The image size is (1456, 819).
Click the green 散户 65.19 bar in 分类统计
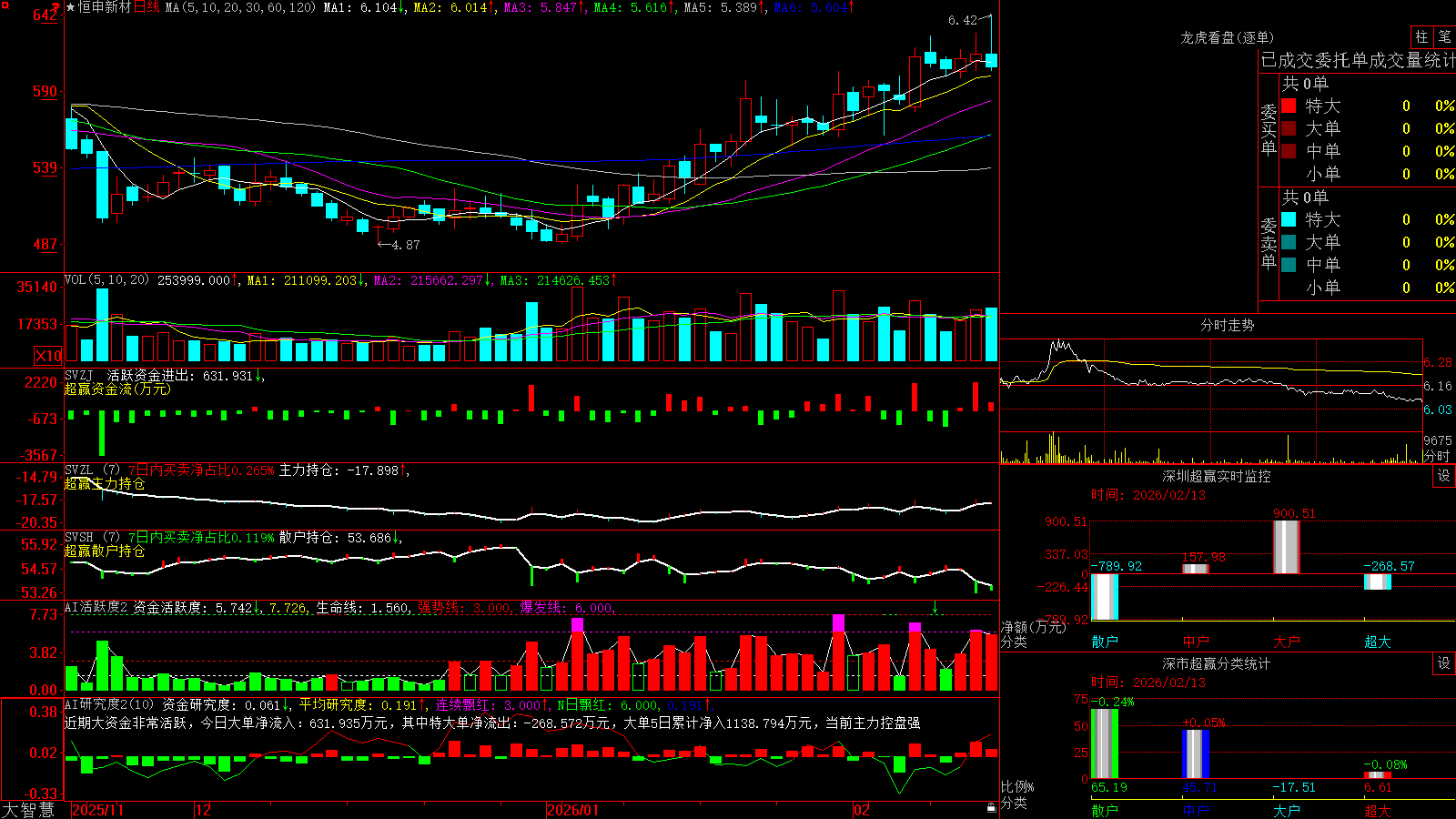click(x=1105, y=743)
